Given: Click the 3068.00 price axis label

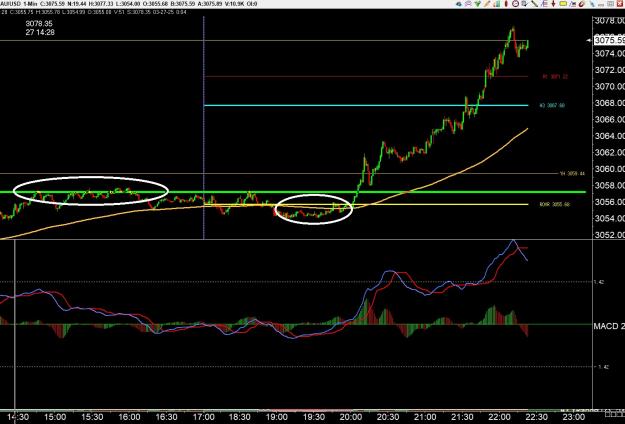Looking at the screenshot, I should (x=610, y=103).
